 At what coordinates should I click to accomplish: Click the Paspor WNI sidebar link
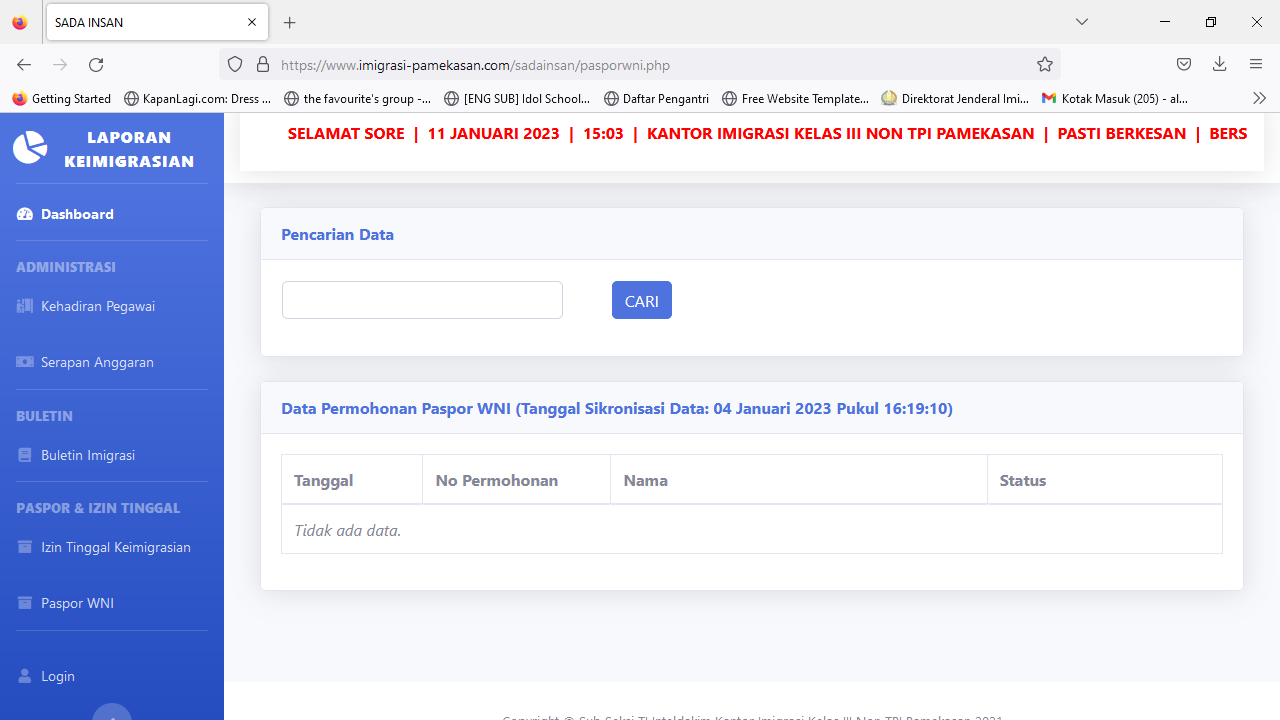[77, 603]
